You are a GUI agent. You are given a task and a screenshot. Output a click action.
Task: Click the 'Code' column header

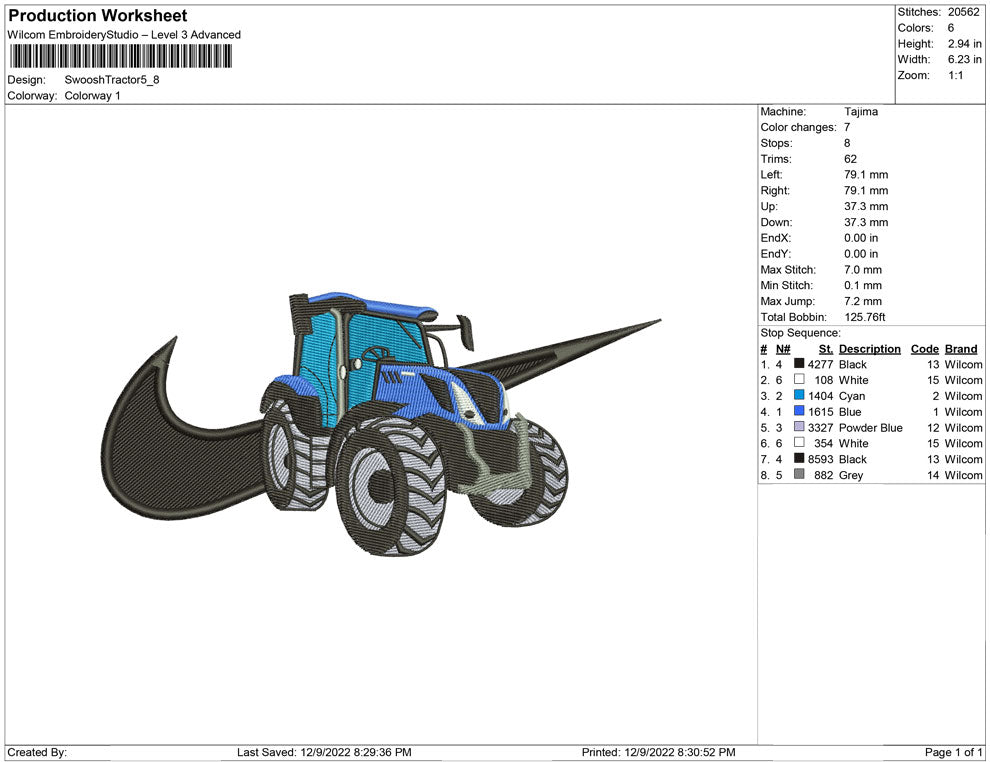[x=924, y=348]
